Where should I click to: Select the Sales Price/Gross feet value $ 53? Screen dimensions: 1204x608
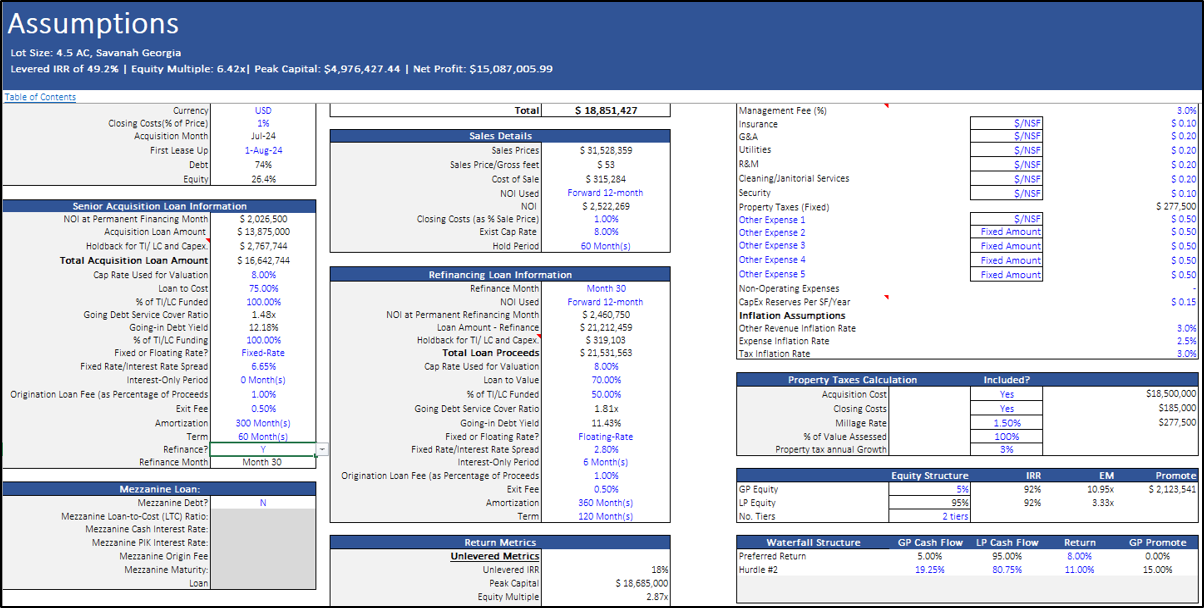click(x=606, y=164)
